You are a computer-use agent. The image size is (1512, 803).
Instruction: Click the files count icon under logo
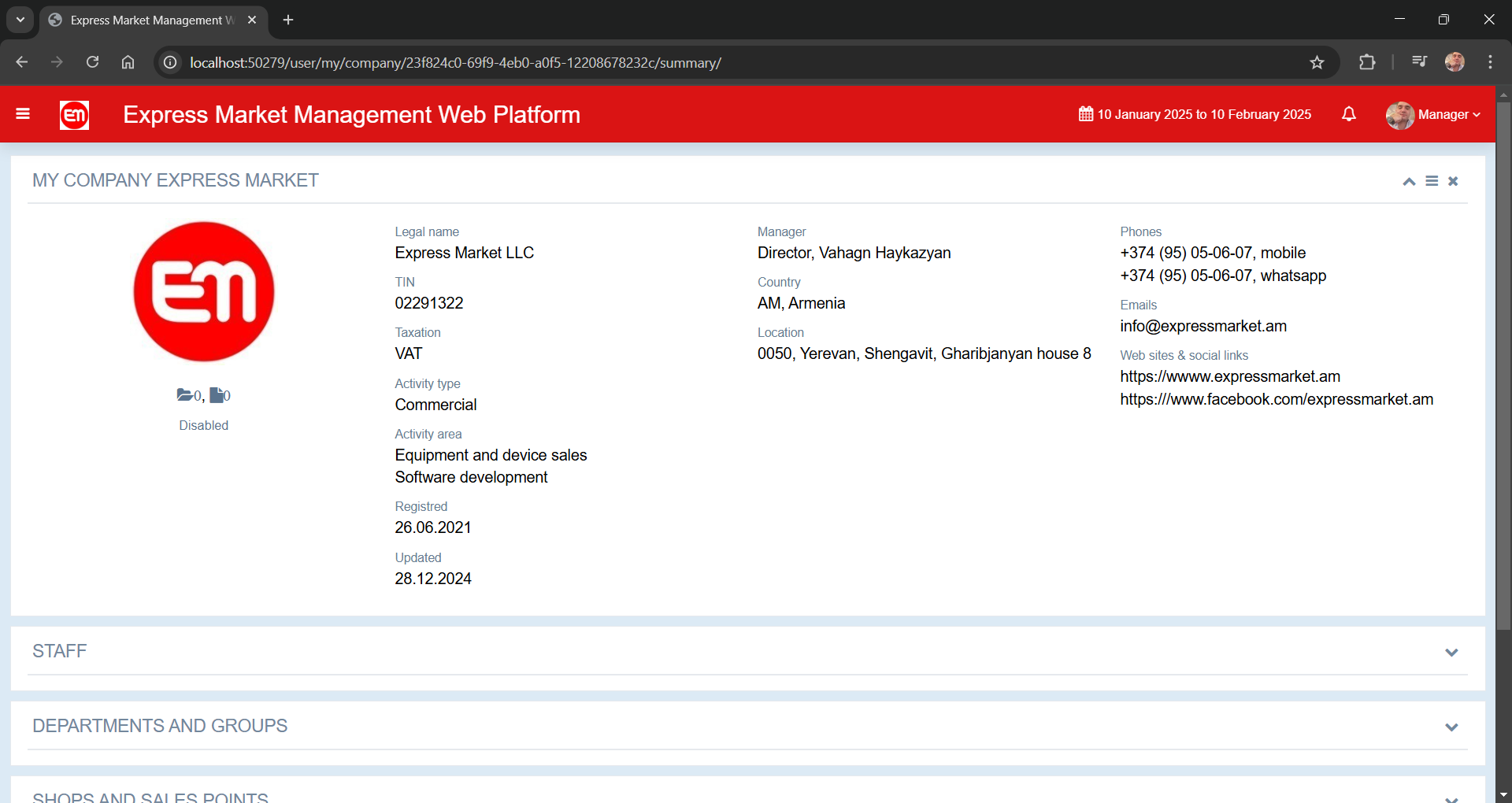[217, 395]
